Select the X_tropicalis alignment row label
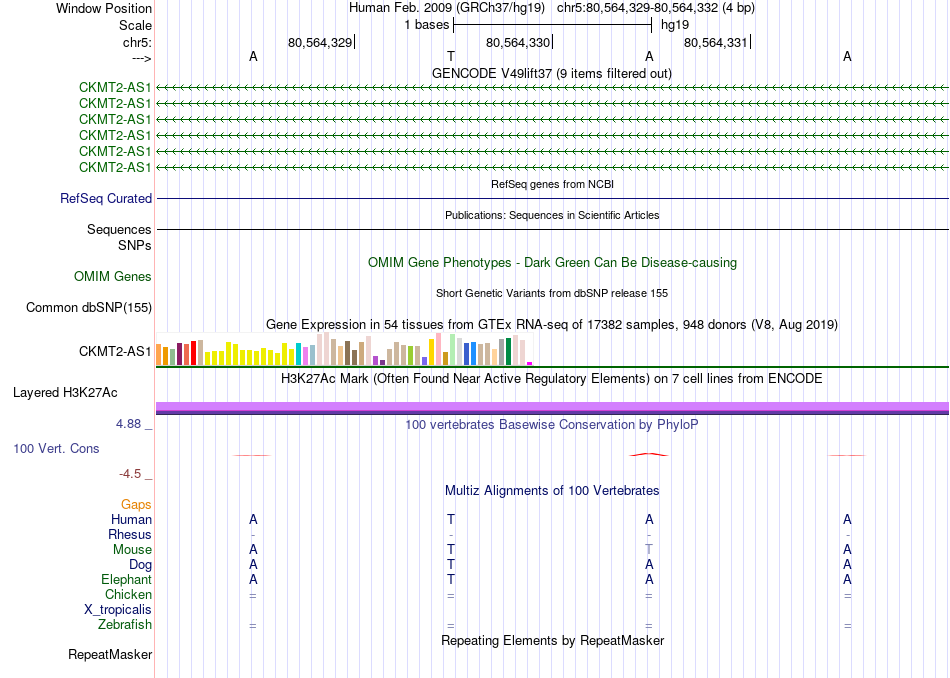This screenshot has width=950, height=678. pos(118,610)
